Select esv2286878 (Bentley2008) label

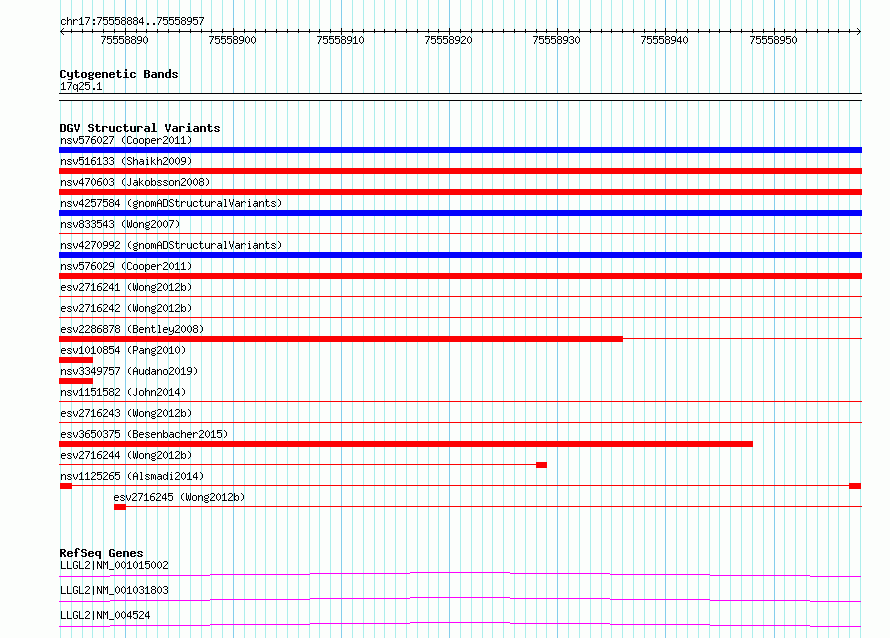point(132,329)
